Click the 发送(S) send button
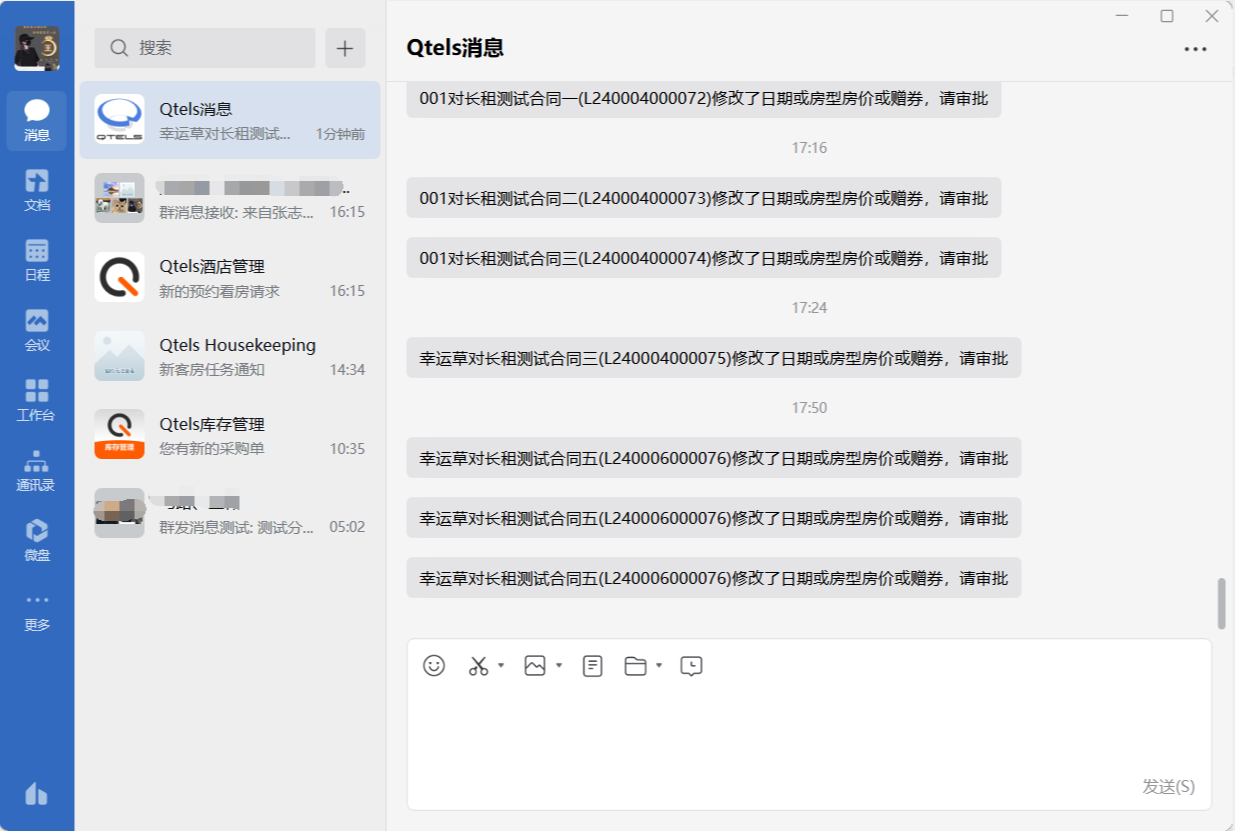This screenshot has width=1235, height=831. click(x=1168, y=787)
